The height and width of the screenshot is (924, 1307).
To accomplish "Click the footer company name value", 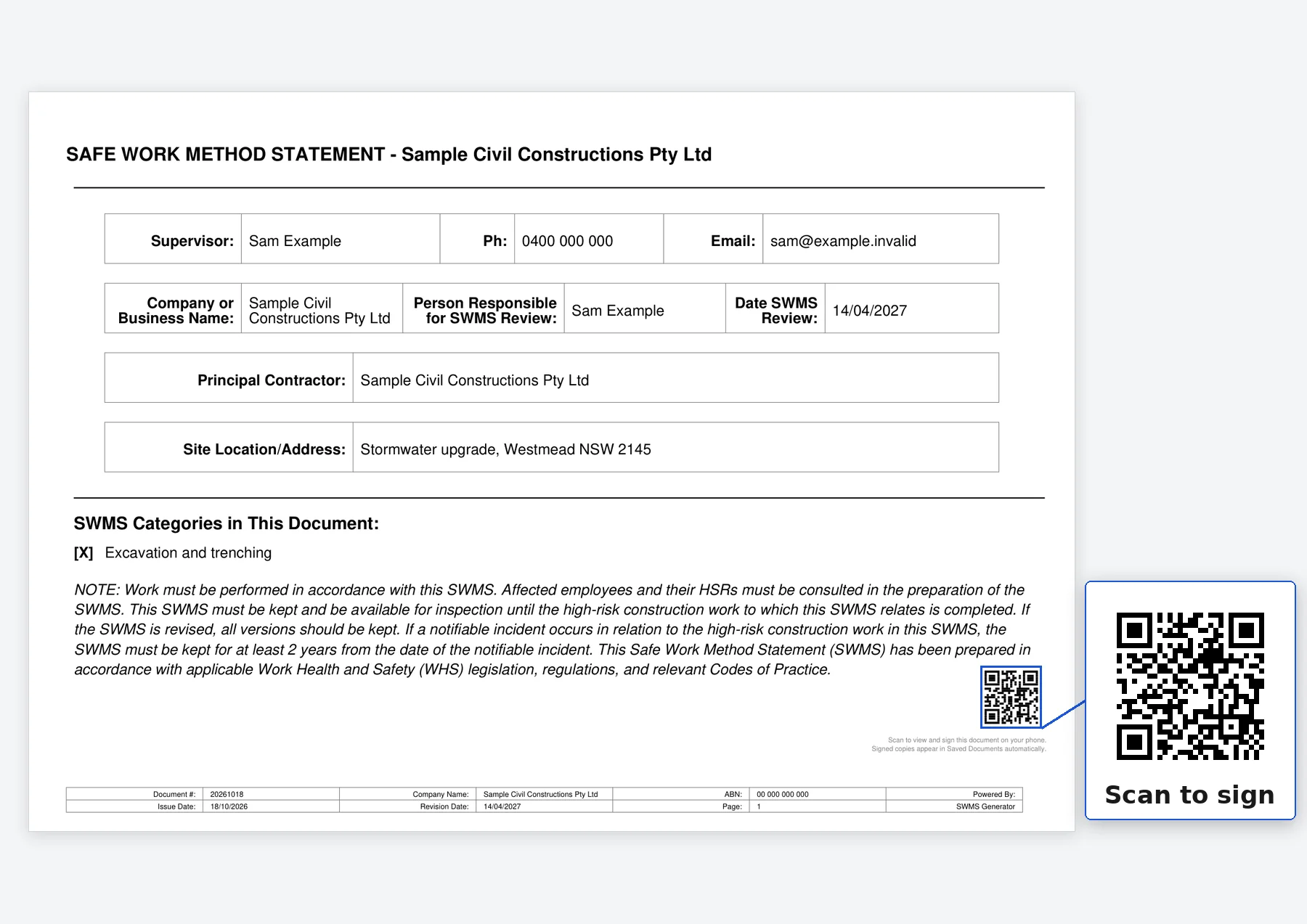I will click(x=540, y=794).
